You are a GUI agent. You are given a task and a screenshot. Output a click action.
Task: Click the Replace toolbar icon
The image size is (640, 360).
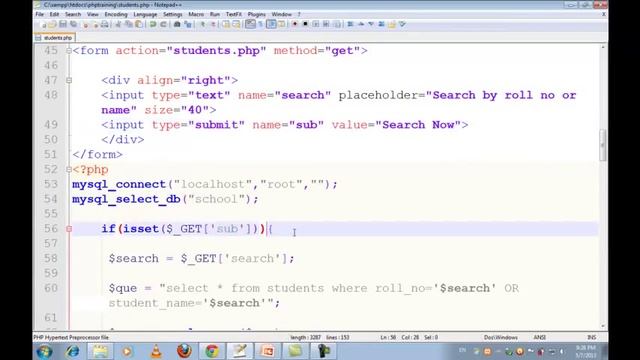(x=188, y=24)
